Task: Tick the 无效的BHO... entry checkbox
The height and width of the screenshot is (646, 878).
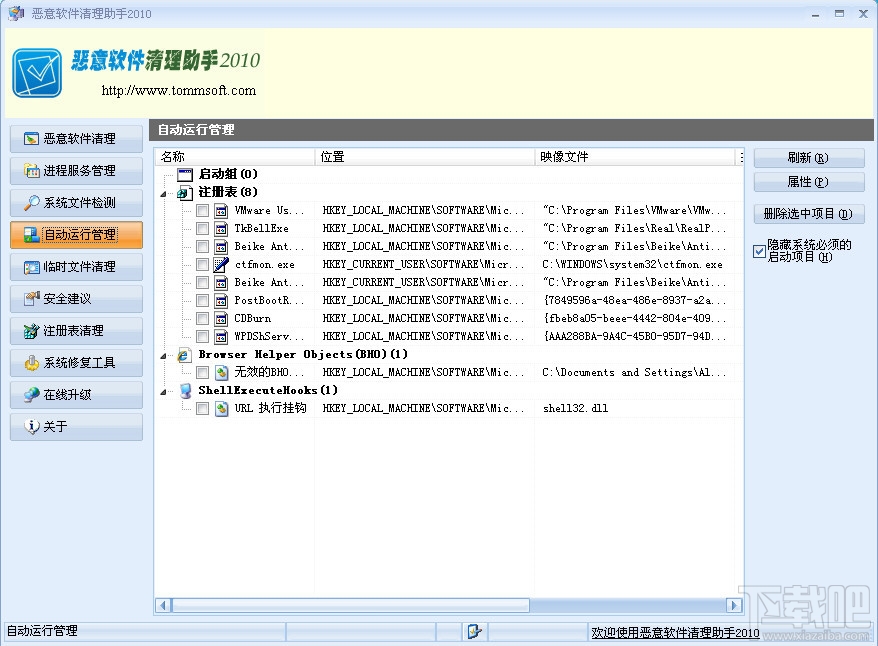Action: (x=202, y=372)
